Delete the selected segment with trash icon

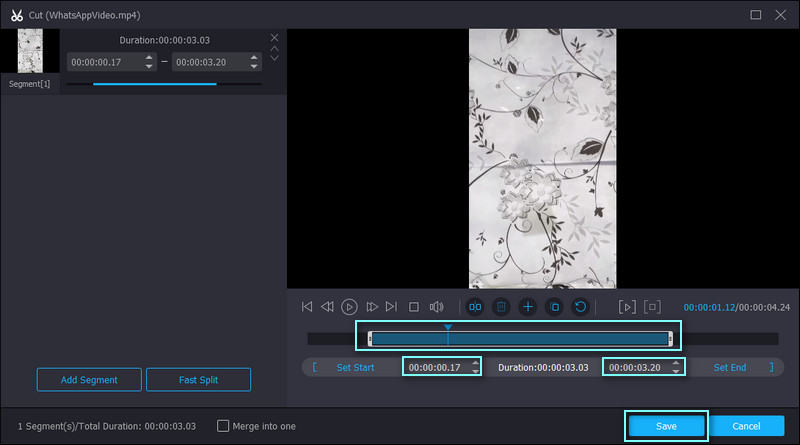501,307
